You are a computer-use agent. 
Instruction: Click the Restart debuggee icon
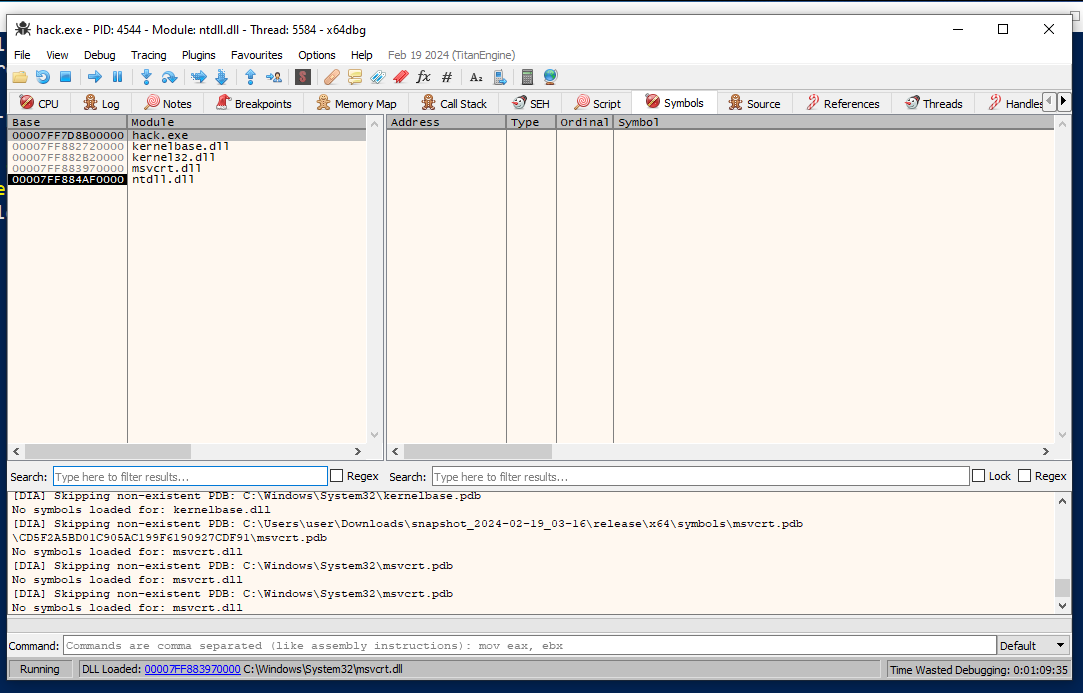coord(43,77)
